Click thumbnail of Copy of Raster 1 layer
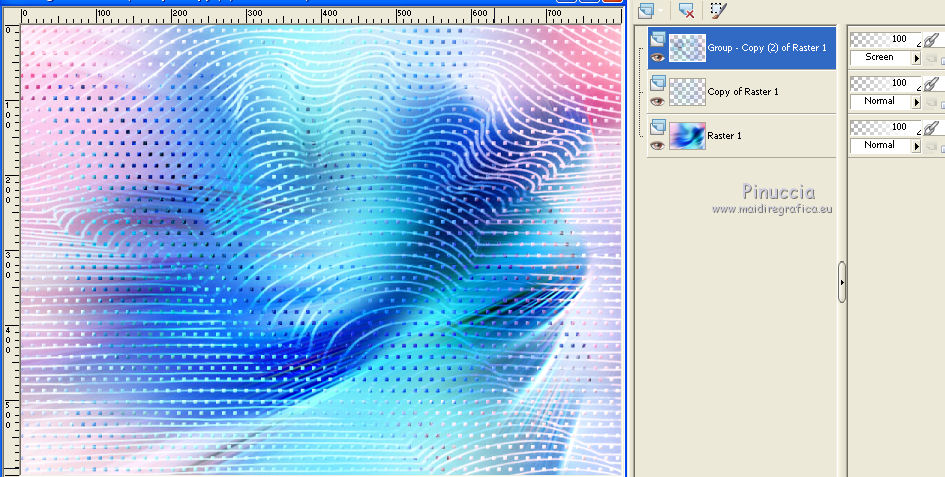Viewport: 945px width, 477px height. pyautogui.click(x=688, y=92)
